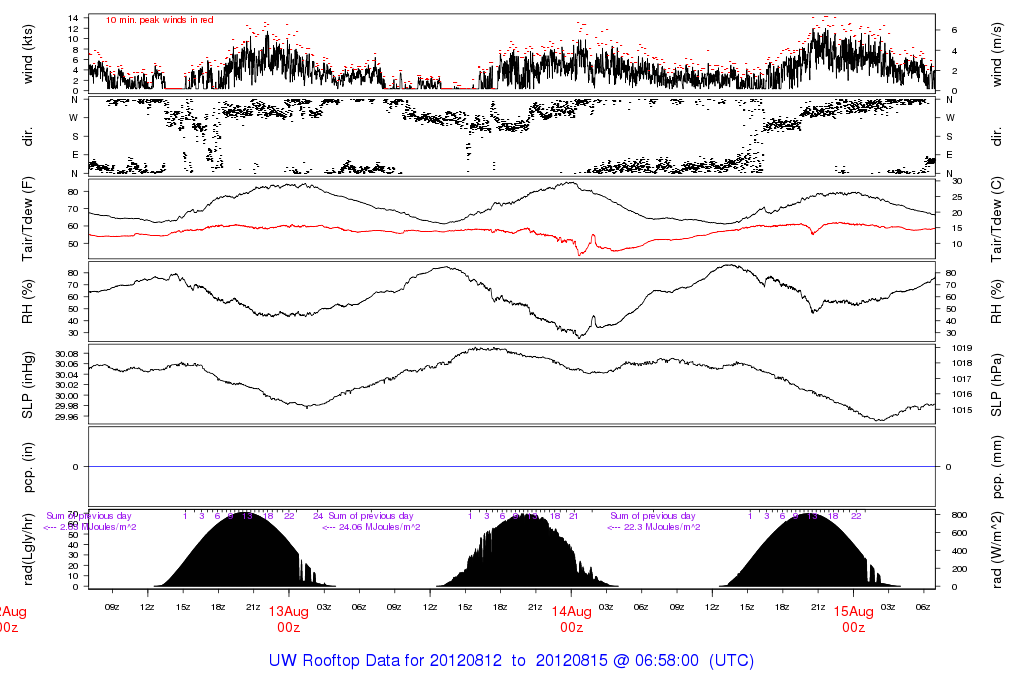Select the 14Aug 00z date marker

(571, 620)
